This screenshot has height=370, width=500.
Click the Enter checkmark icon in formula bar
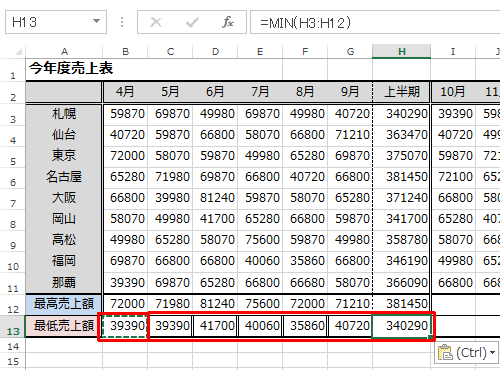pyautogui.click(x=192, y=22)
